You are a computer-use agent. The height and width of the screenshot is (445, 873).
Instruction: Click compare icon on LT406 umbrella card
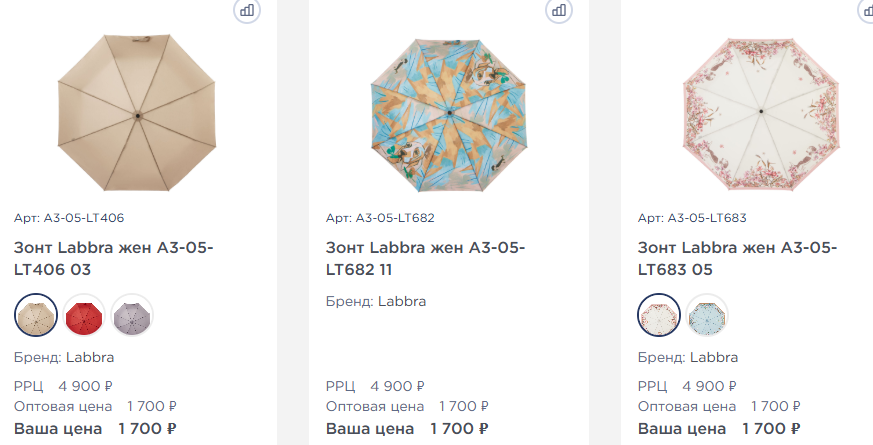pyautogui.click(x=247, y=10)
